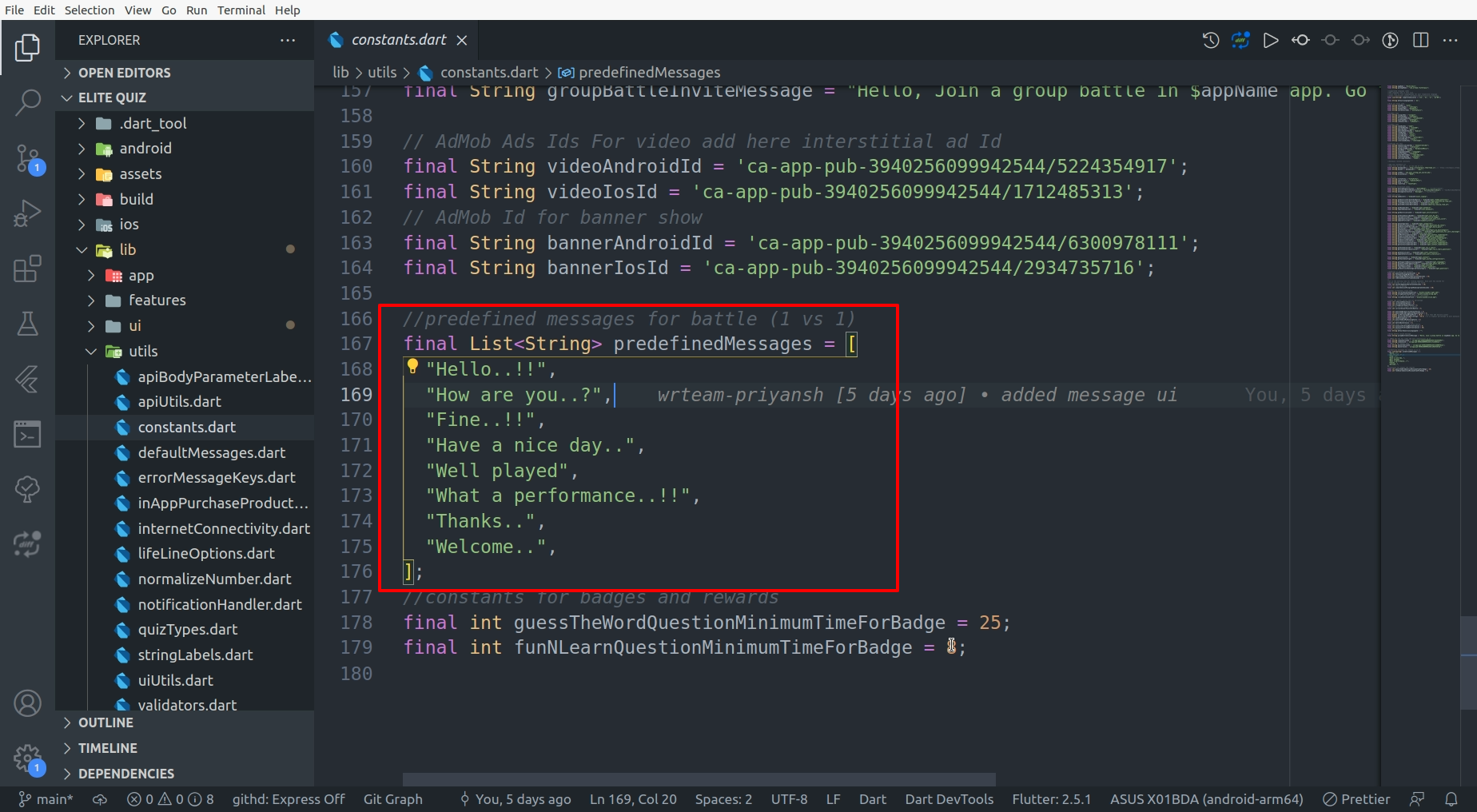Toggle Prettier formatter status
Viewport: 1477px width, 812px height.
[x=1356, y=799]
